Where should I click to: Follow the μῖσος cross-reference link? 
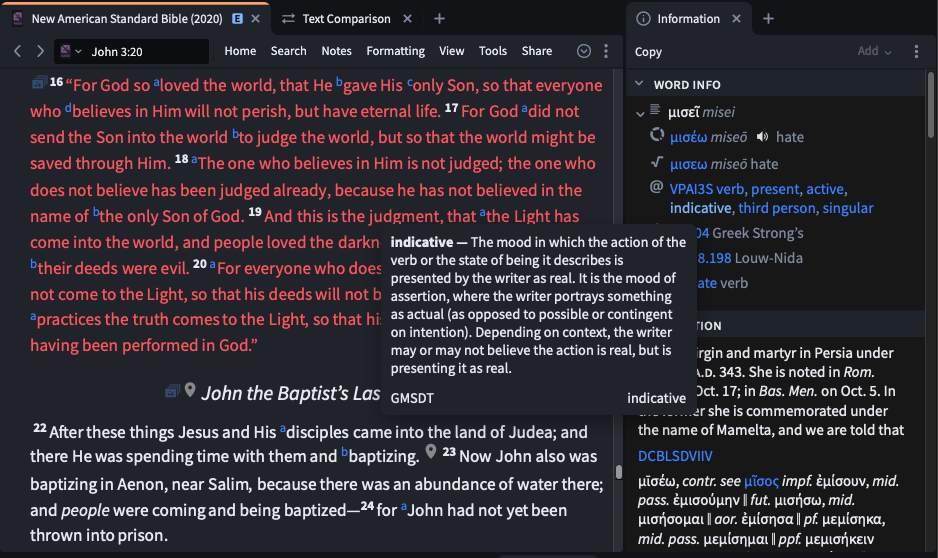coord(761,481)
